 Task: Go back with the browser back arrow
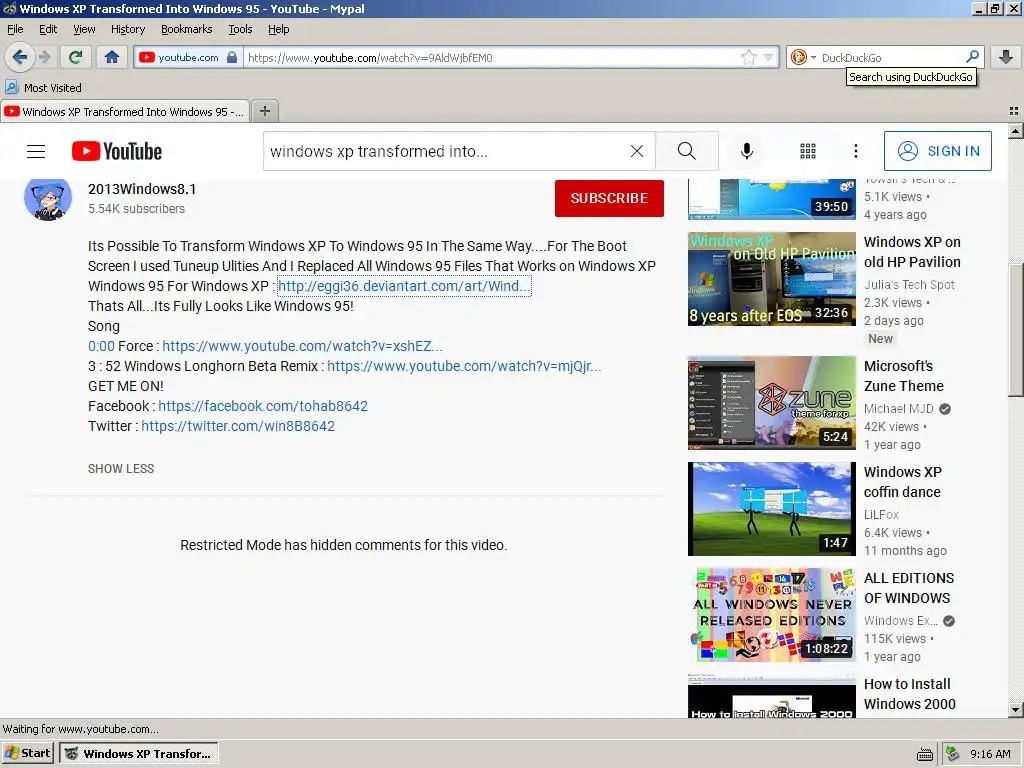(20, 57)
